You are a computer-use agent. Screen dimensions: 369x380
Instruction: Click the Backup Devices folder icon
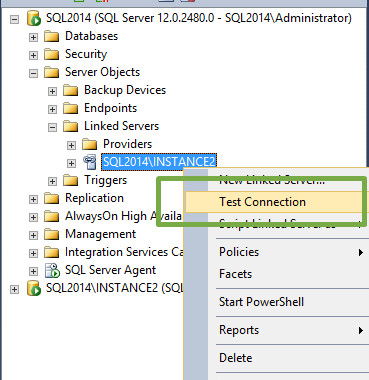pos(71,90)
